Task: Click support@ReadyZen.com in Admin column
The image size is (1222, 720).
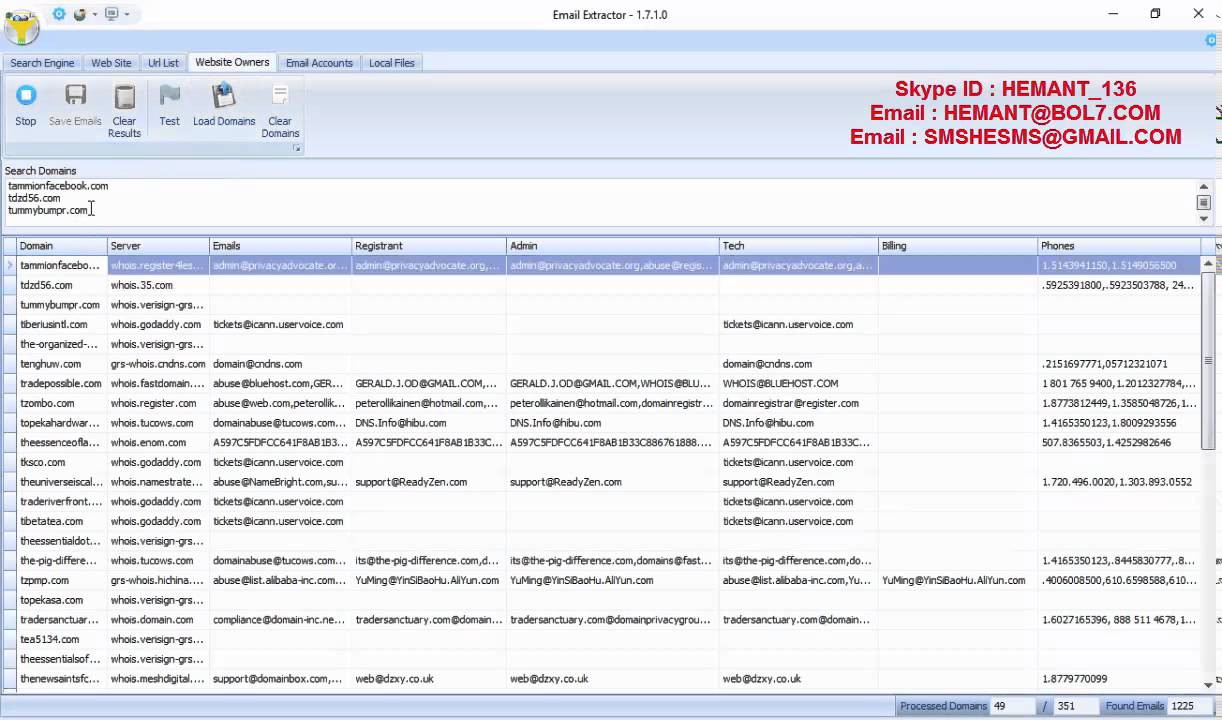Action: [x=613, y=482]
